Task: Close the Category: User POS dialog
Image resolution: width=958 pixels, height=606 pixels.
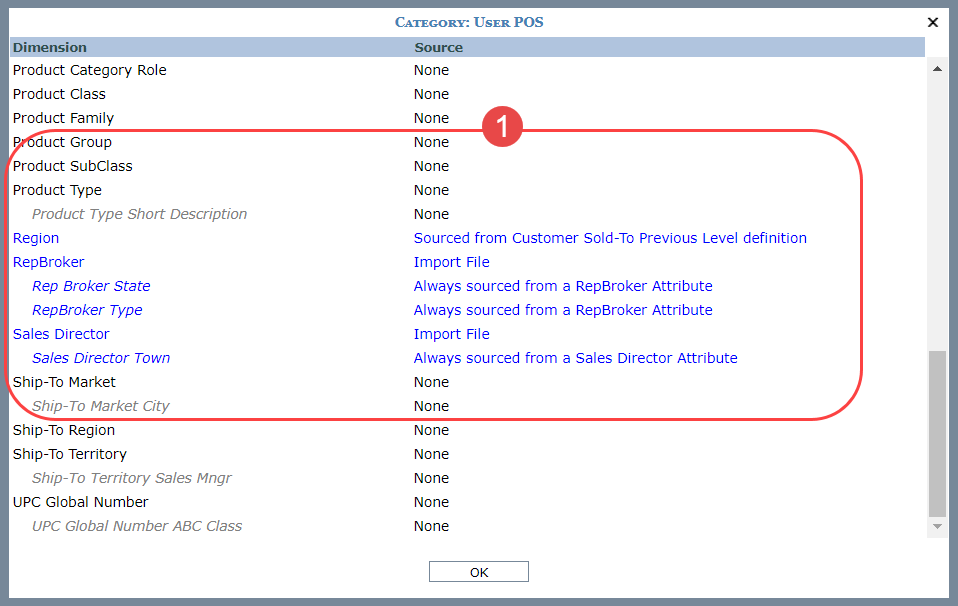Action: pyautogui.click(x=932, y=22)
